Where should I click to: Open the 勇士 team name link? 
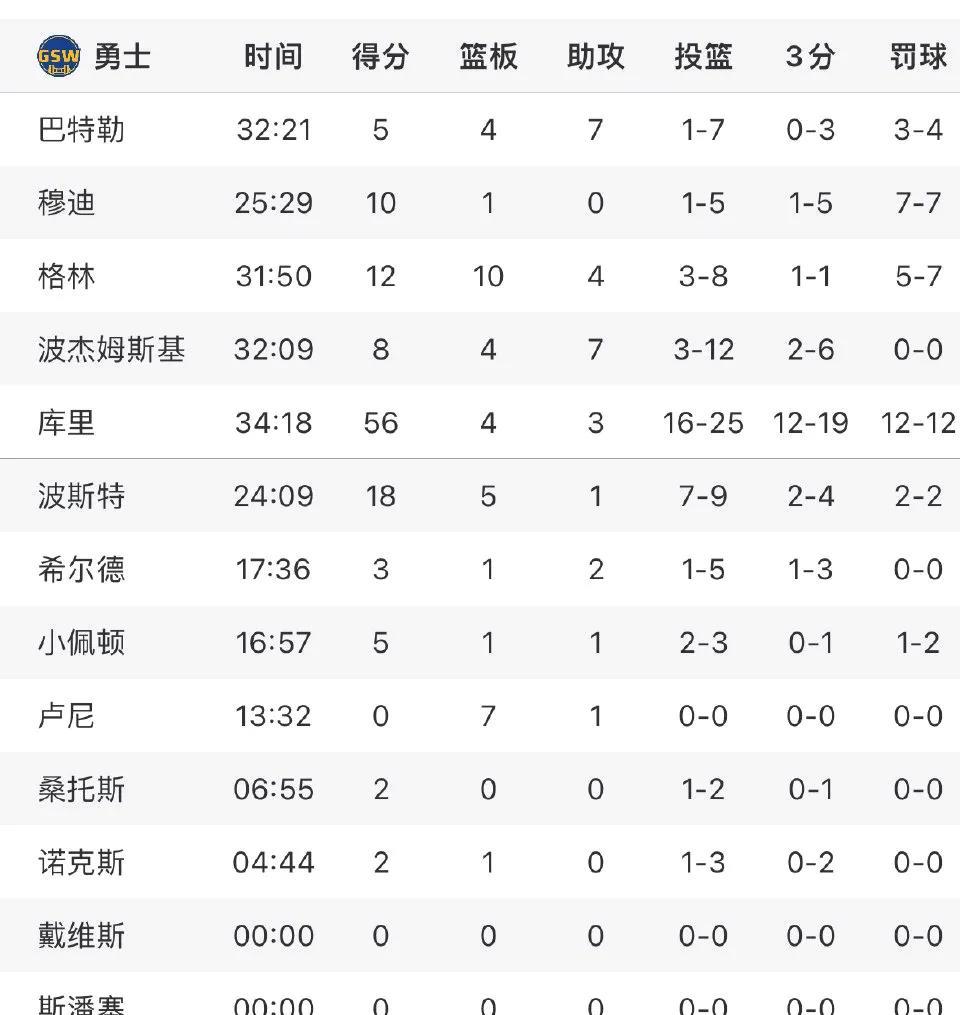(122, 56)
